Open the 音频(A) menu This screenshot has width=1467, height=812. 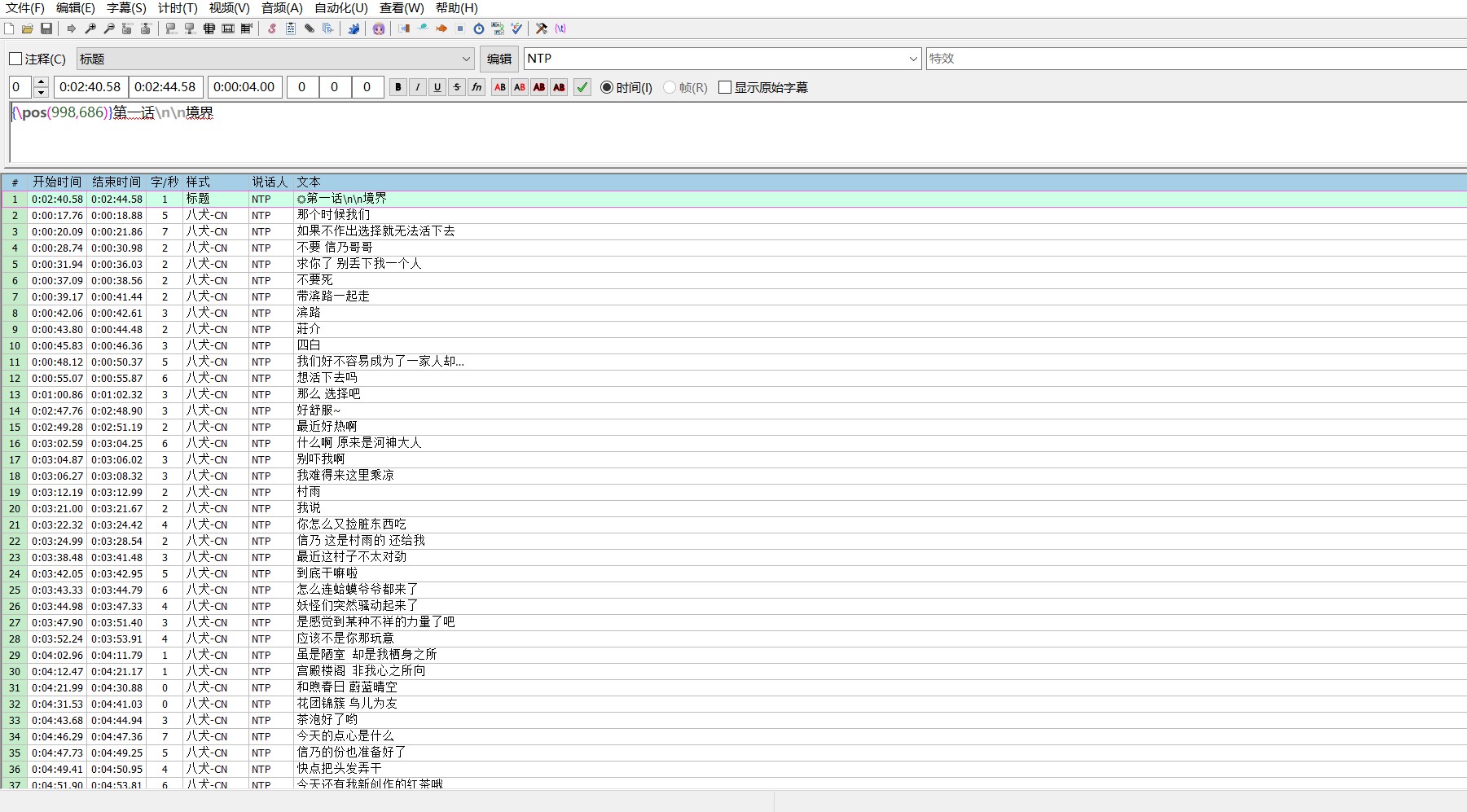click(282, 8)
